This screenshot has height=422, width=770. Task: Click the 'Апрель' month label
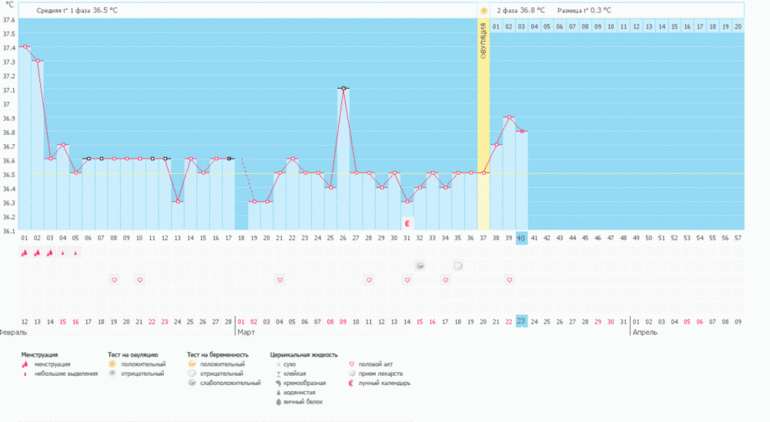tap(644, 333)
